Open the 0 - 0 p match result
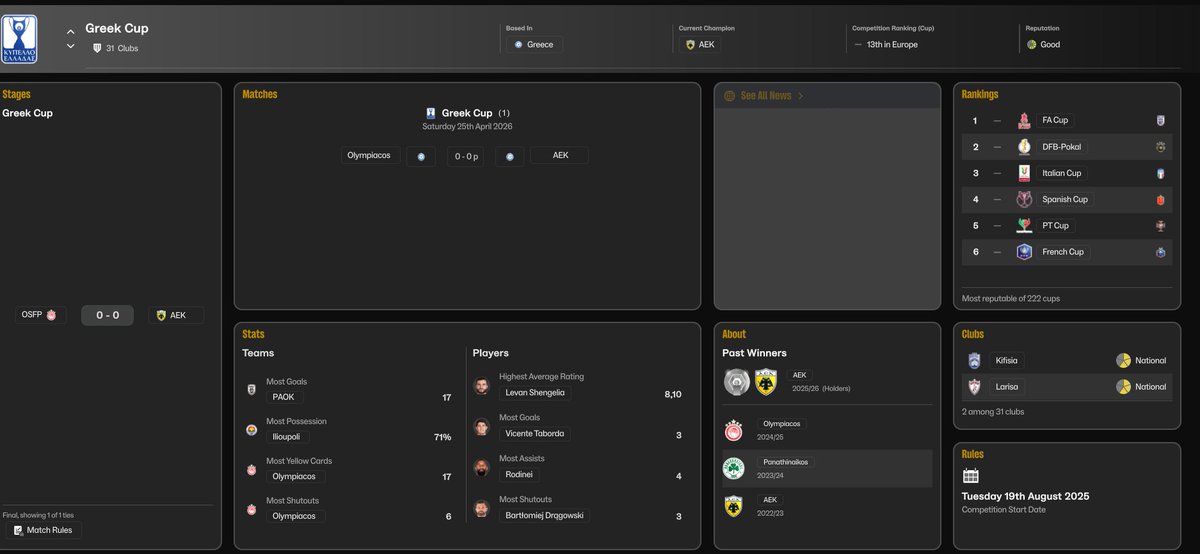Screen dimensions: 1200x554 point(468,156)
